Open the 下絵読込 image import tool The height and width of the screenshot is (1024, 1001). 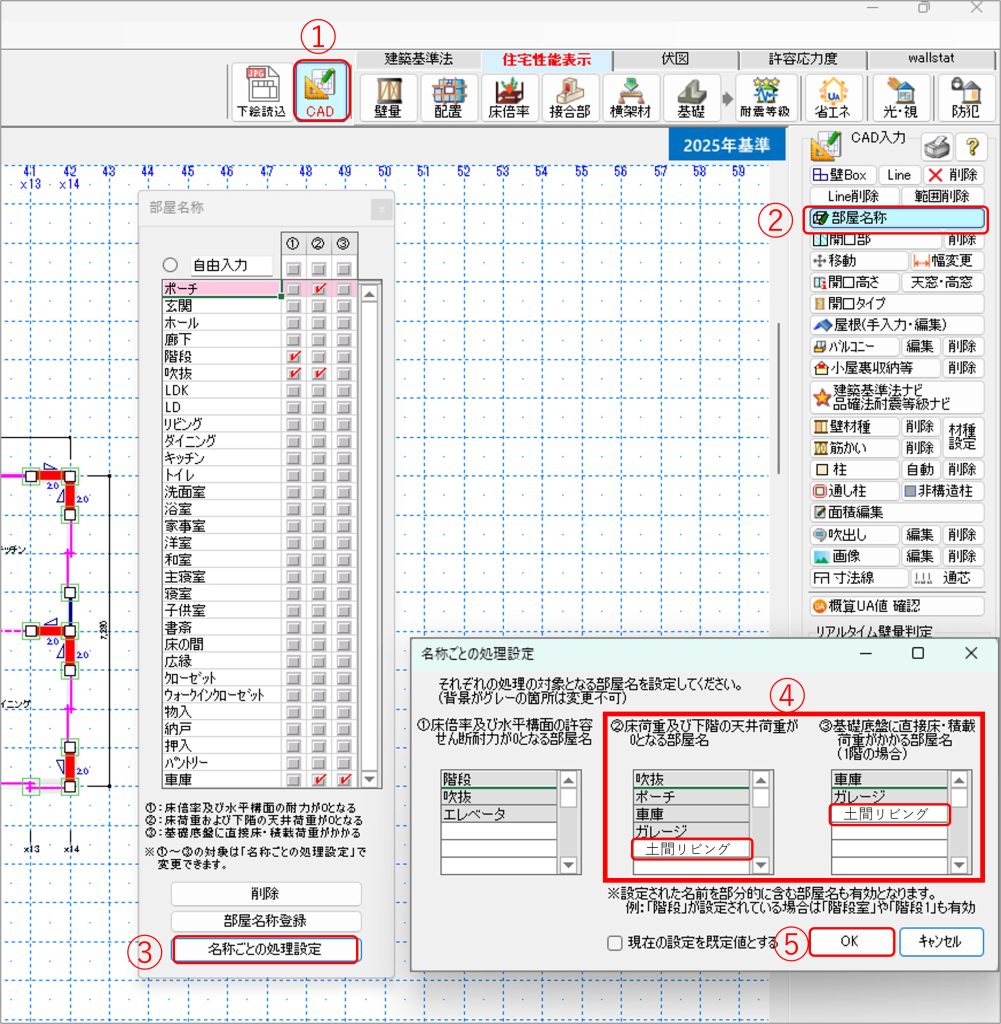(x=260, y=93)
